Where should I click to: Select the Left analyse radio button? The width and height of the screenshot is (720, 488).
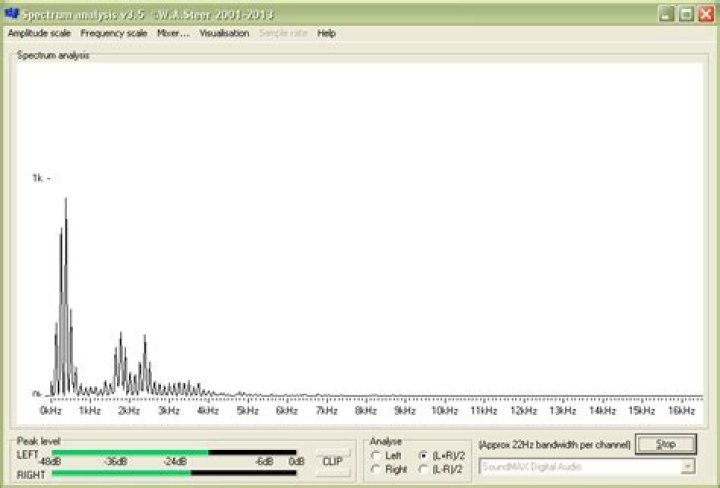point(376,455)
